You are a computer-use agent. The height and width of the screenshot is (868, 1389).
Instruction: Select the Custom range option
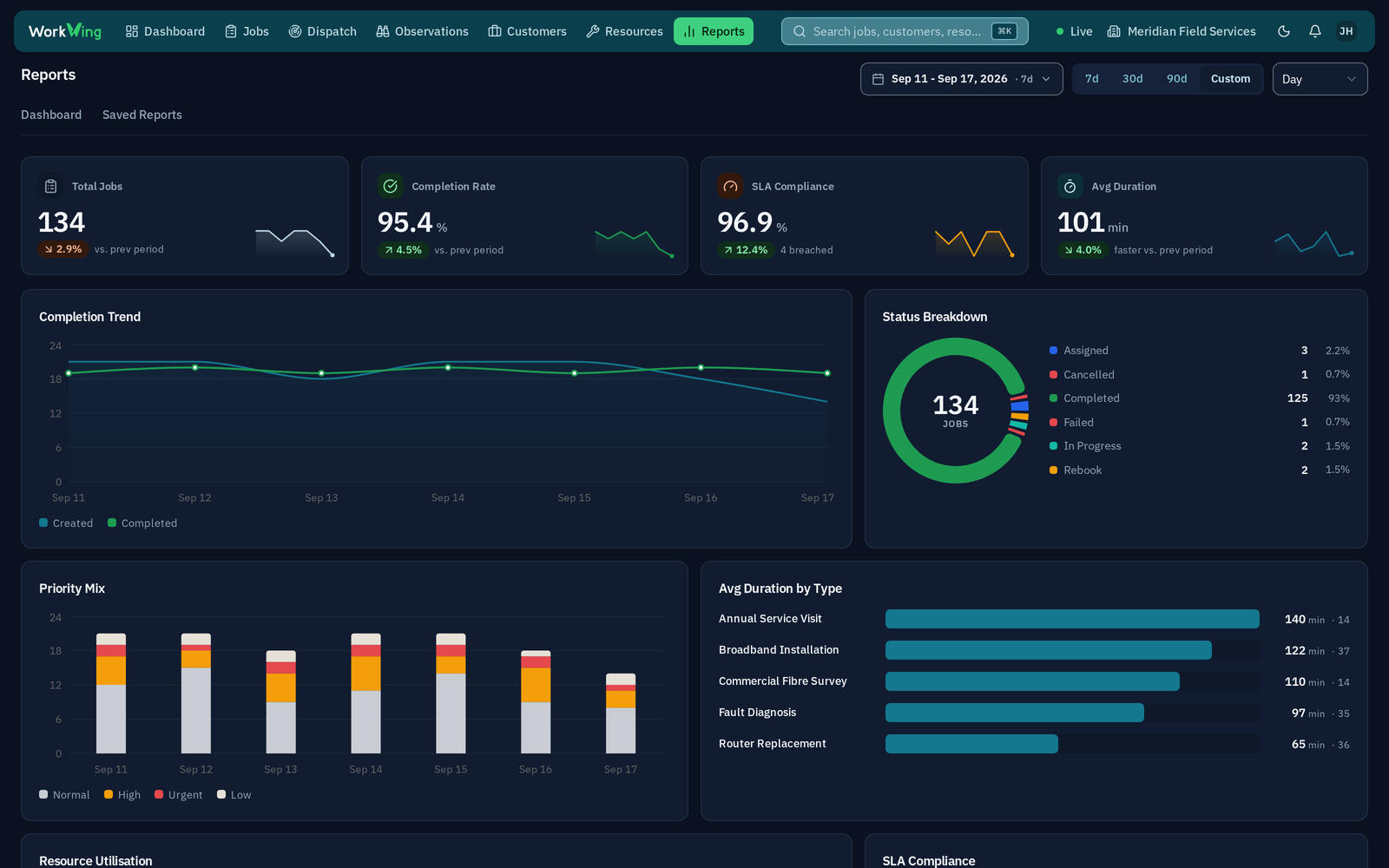pyautogui.click(x=1230, y=79)
